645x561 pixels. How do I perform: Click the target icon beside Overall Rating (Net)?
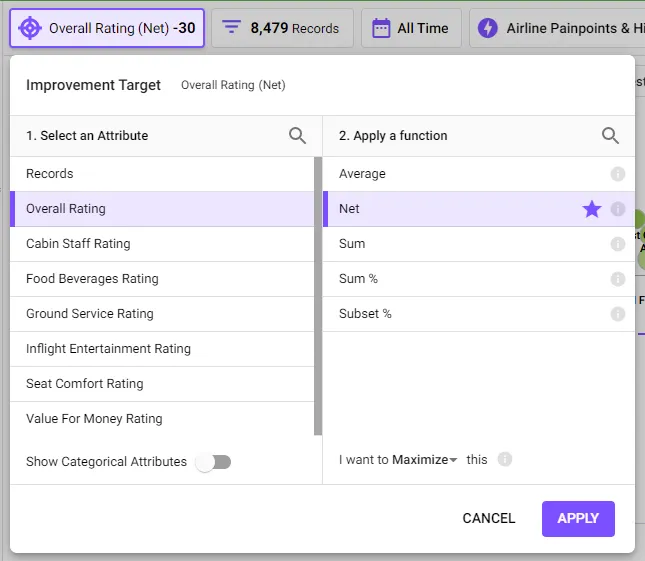pyautogui.click(x=30, y=28)
